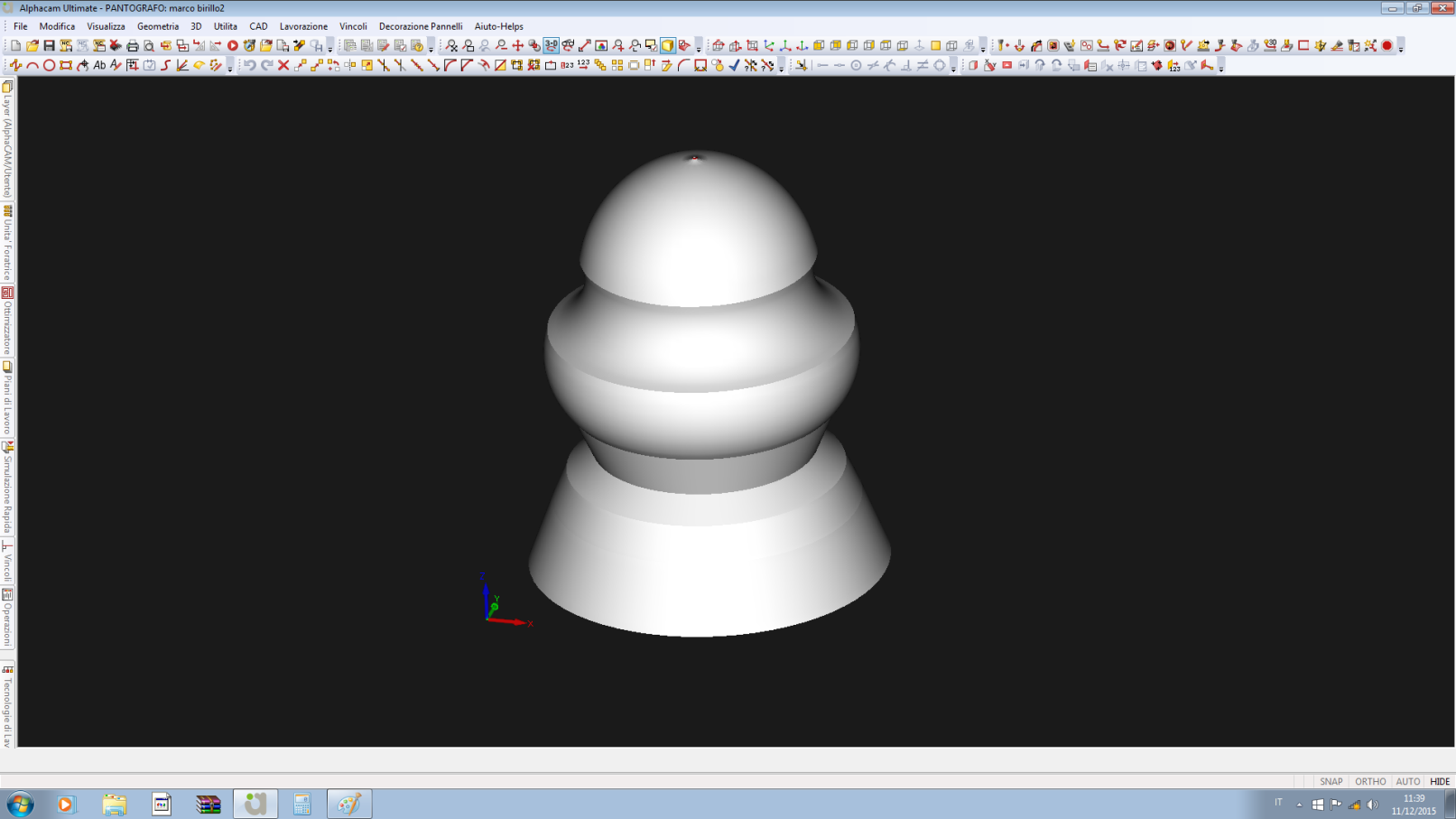1456x819 pixels.
Task: Click the red X delete icon
Action: pos(283,65)
